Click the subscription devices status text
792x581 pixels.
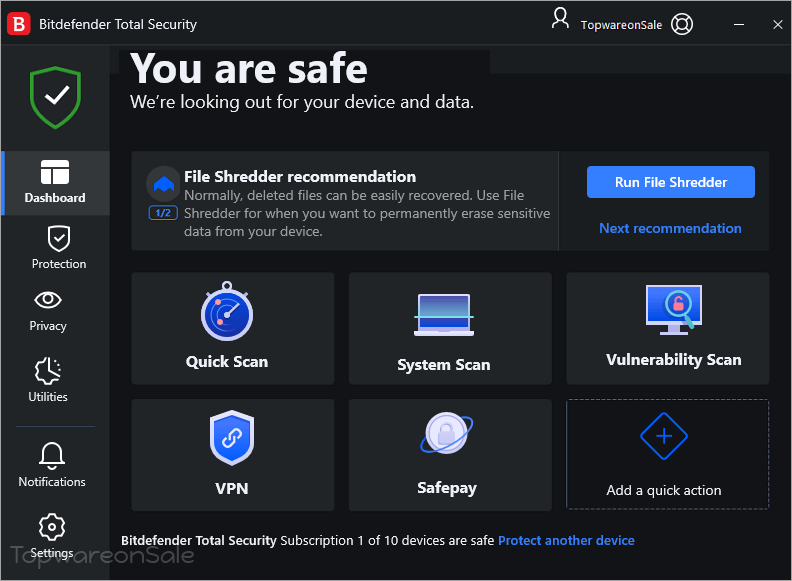click(387, 541)
